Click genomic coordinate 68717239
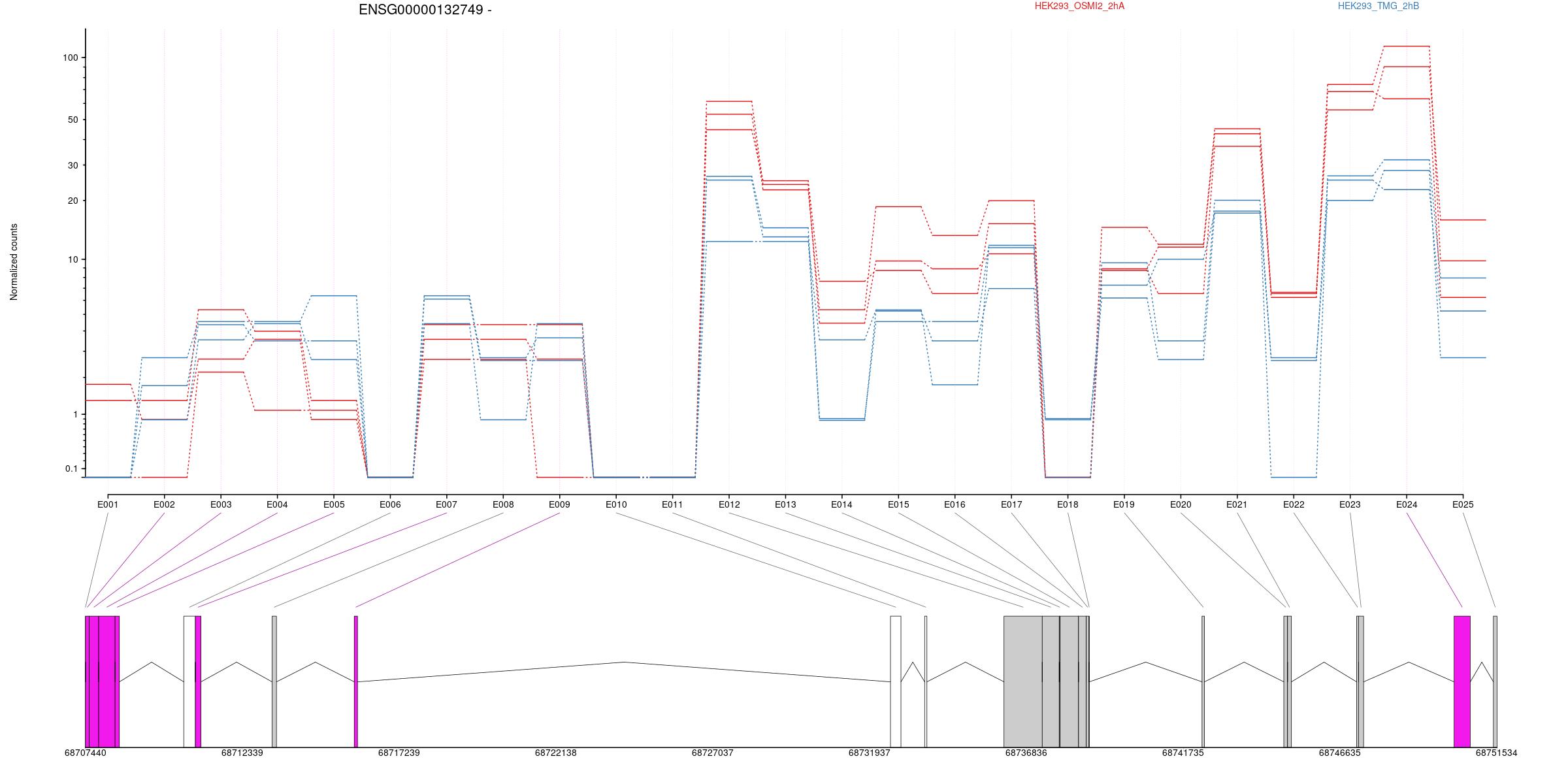Screen dimensions: 1568x784 399,753
